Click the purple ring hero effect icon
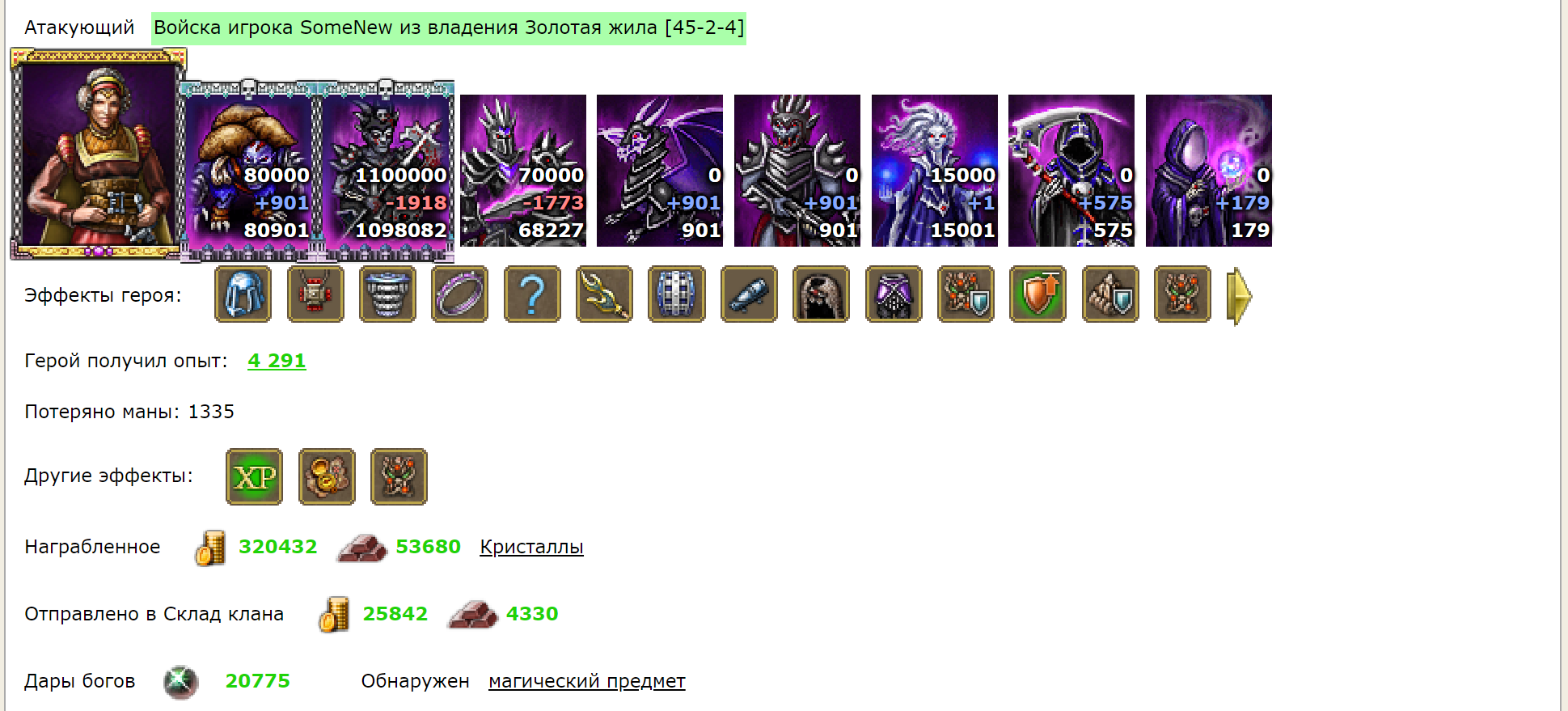Image resolution: width=1568 pixels, height=711 pixels. [x=459, y=294]
